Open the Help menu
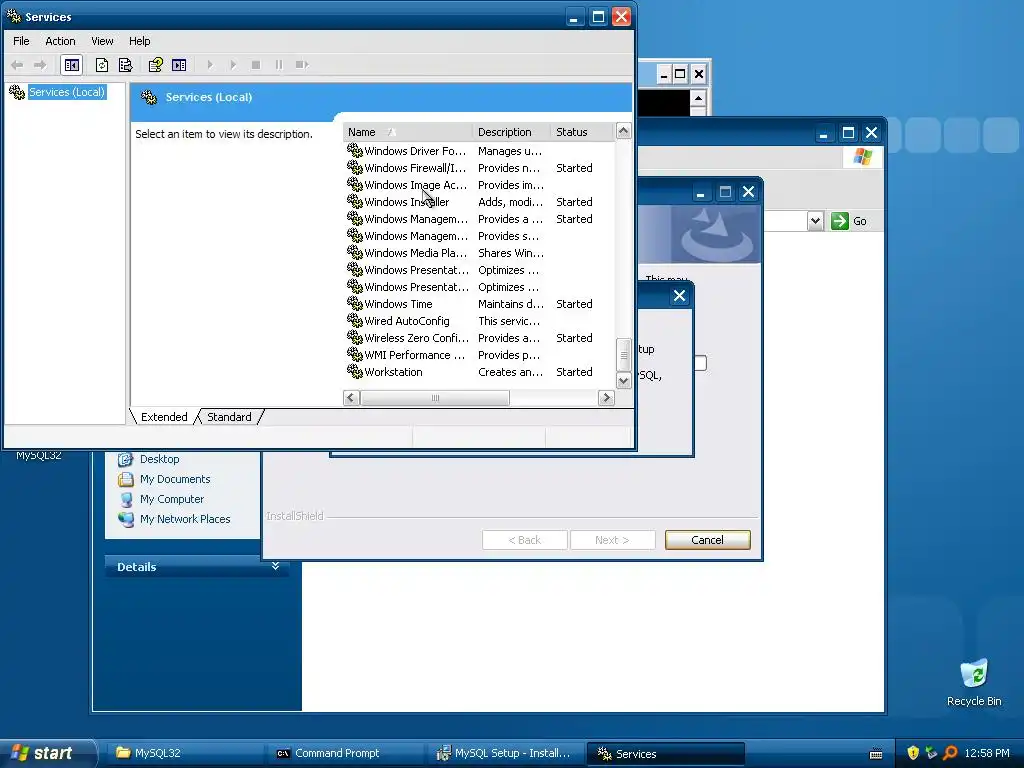This screenshot has width=1024, height=768. [x=139, y=41]
